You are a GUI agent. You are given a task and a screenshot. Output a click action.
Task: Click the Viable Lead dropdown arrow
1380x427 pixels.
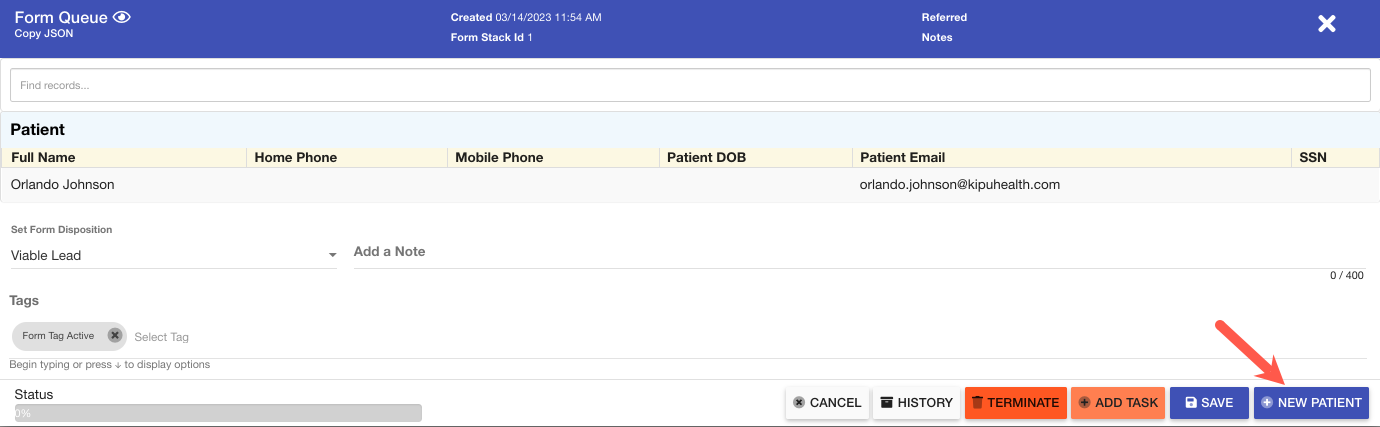pyautogui.click(x=332, y=256)
